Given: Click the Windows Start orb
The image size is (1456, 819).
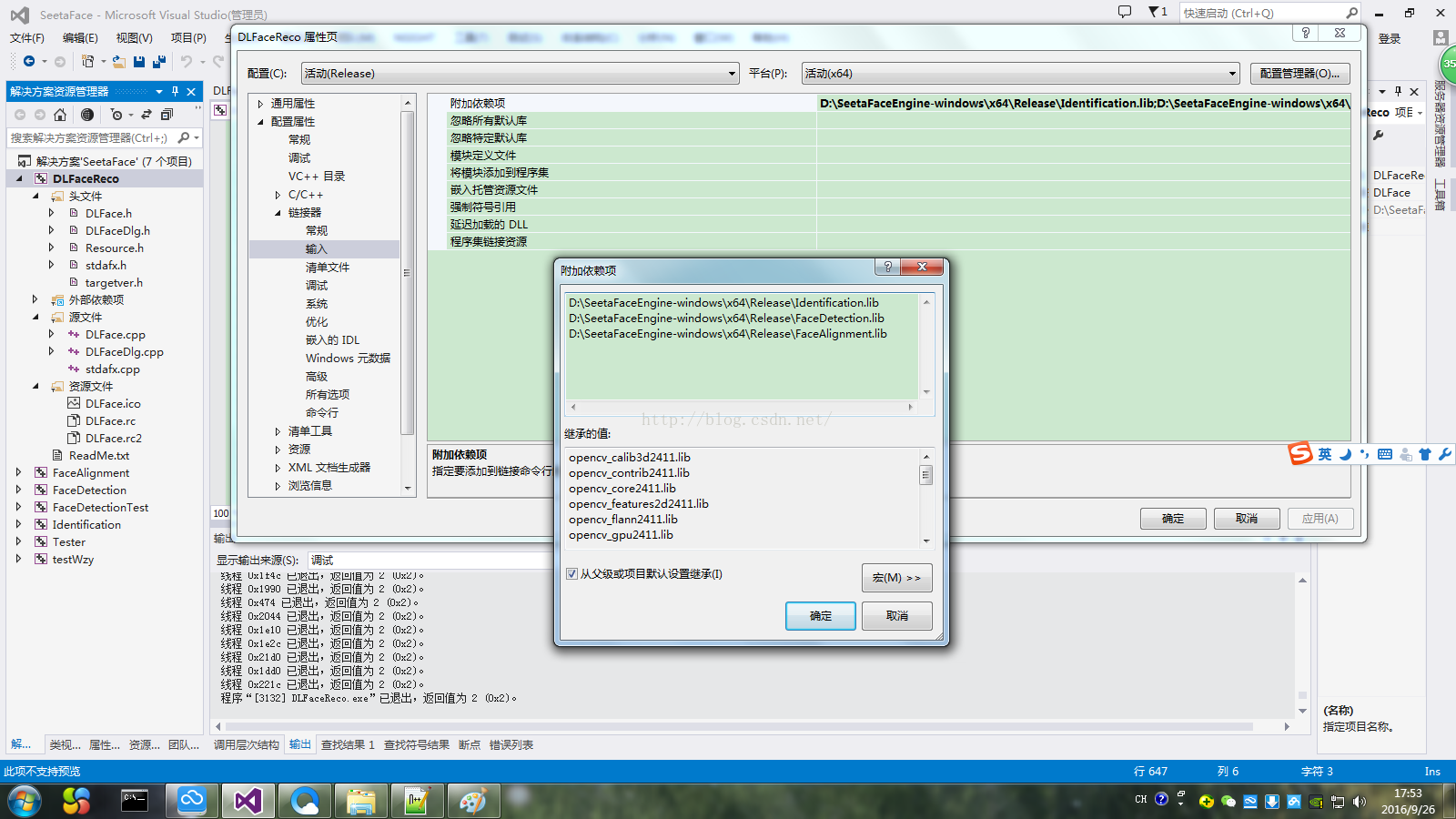Looking at the screenshot, I should pyautogui.click(x=25, y=801).
